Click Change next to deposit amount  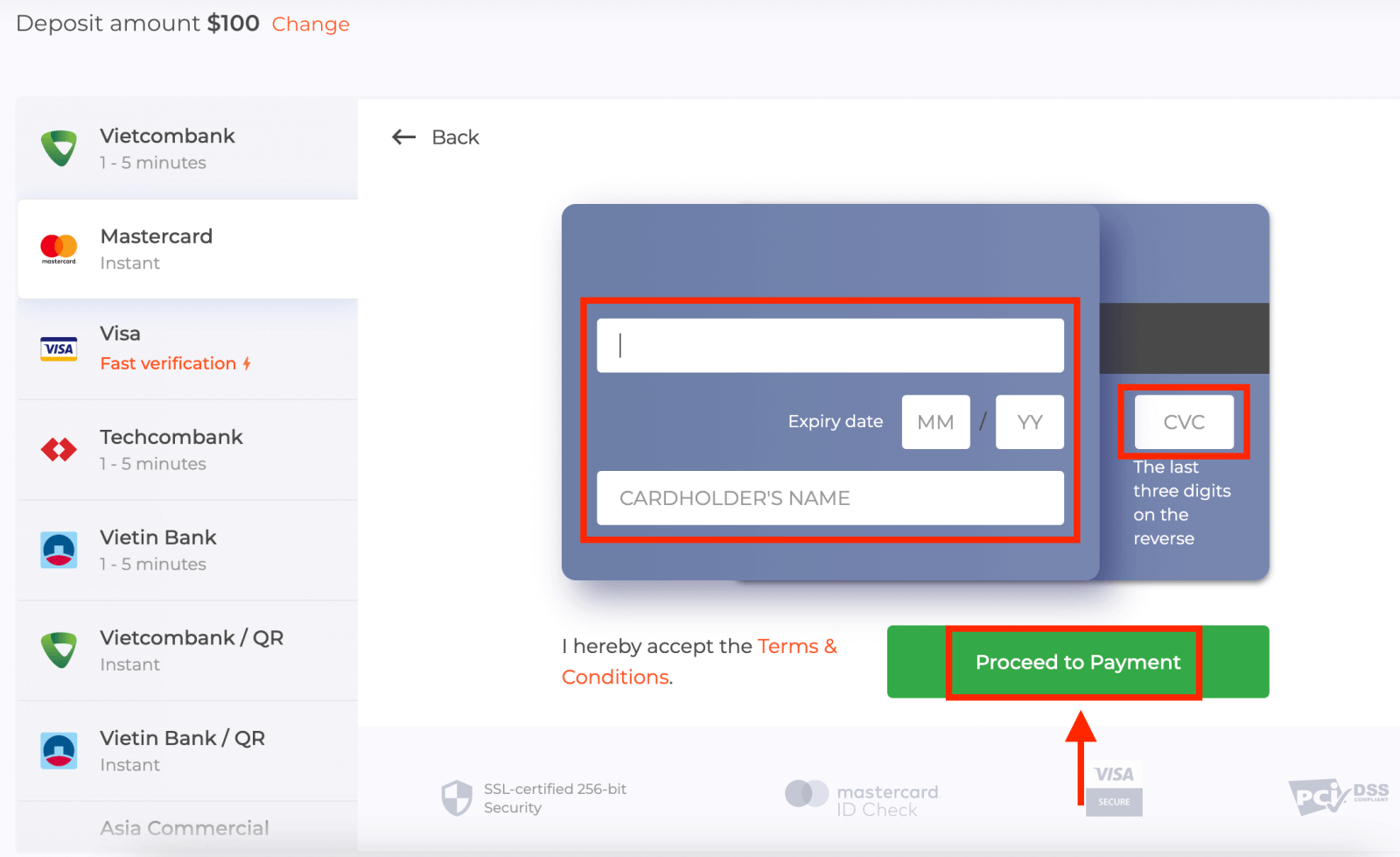pos(311,25)
